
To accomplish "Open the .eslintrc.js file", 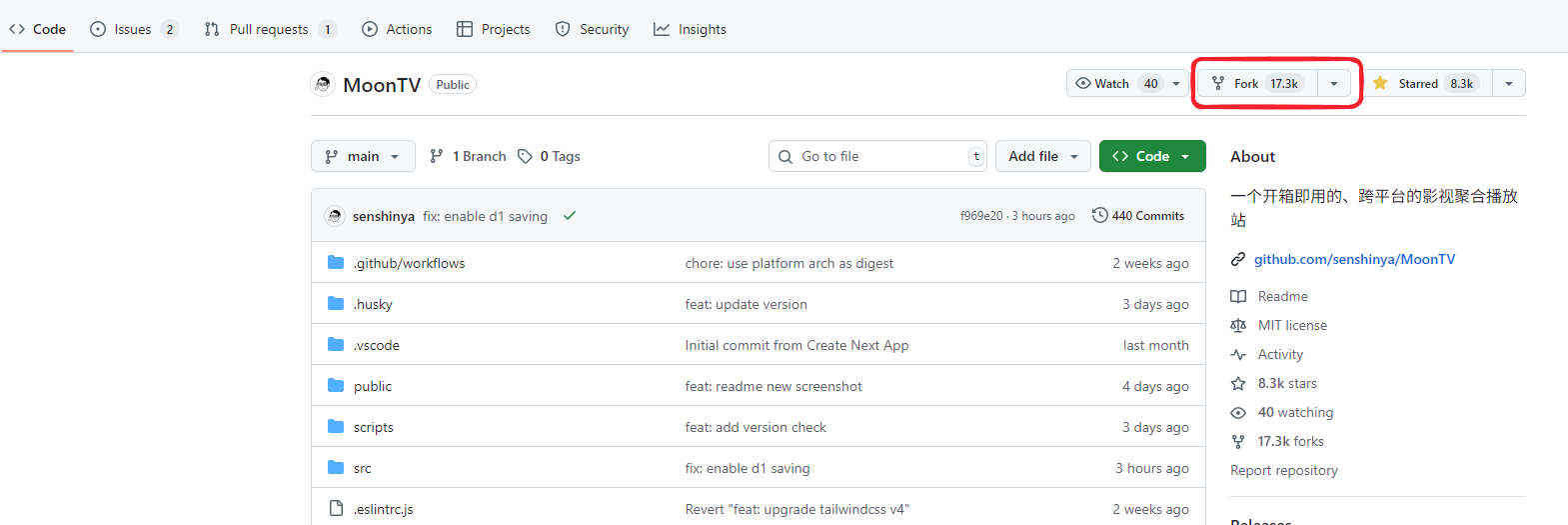I will (x=384, y=509).
